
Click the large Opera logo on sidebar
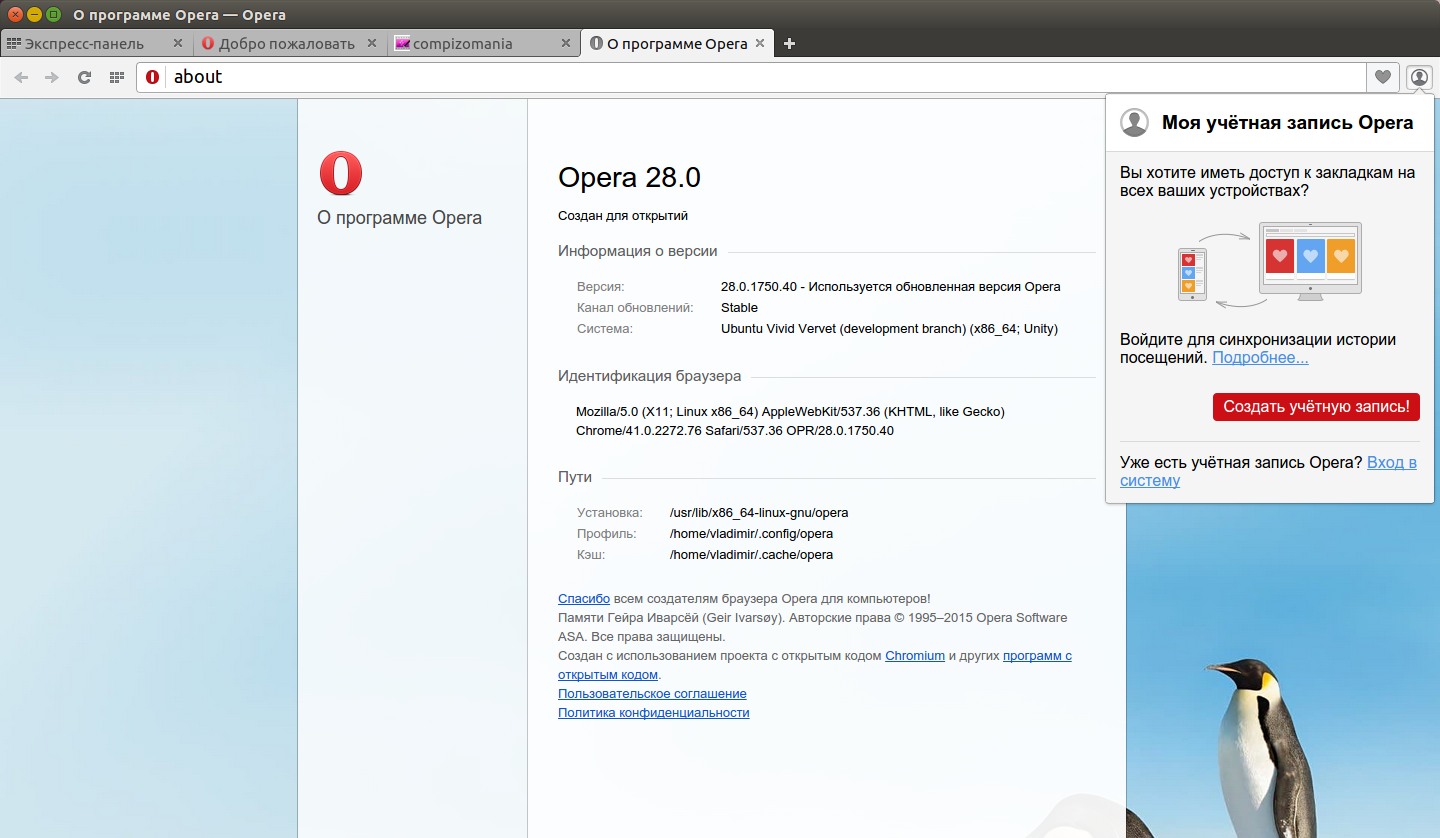(341, 174)
